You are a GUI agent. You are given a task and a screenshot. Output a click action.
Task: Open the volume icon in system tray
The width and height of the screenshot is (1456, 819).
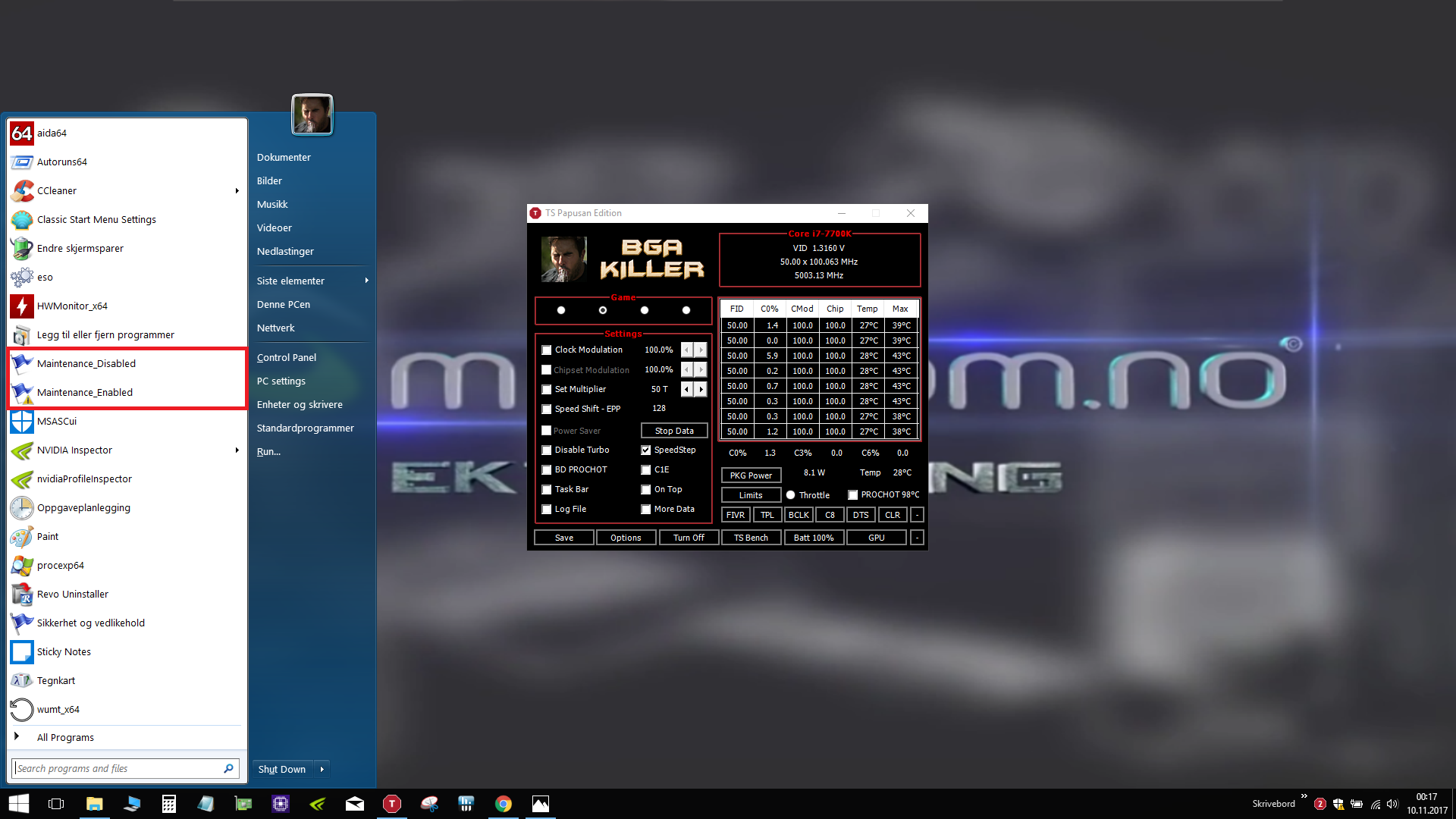1392,804
